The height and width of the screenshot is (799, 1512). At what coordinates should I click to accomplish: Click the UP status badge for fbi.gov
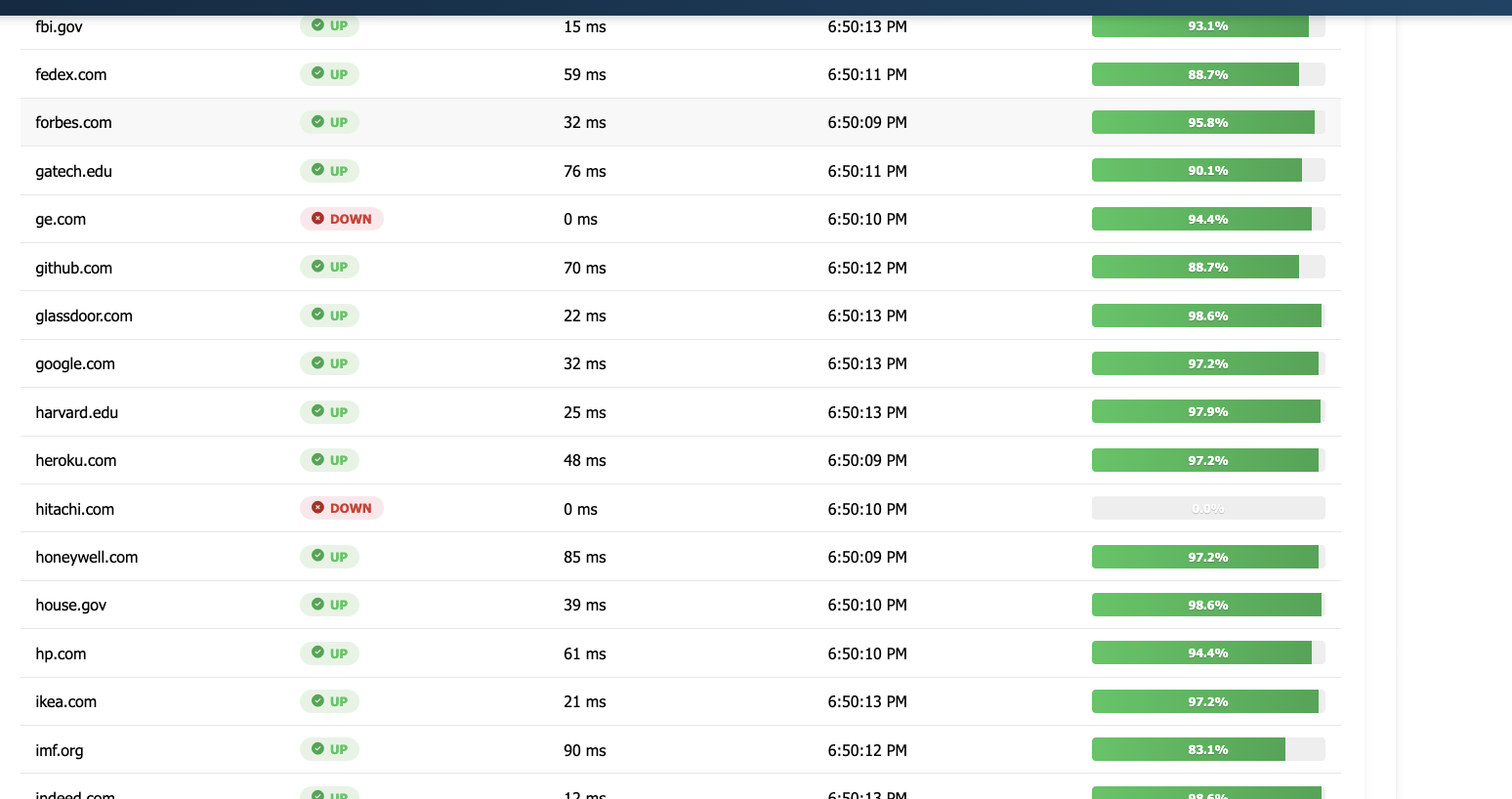329,26
